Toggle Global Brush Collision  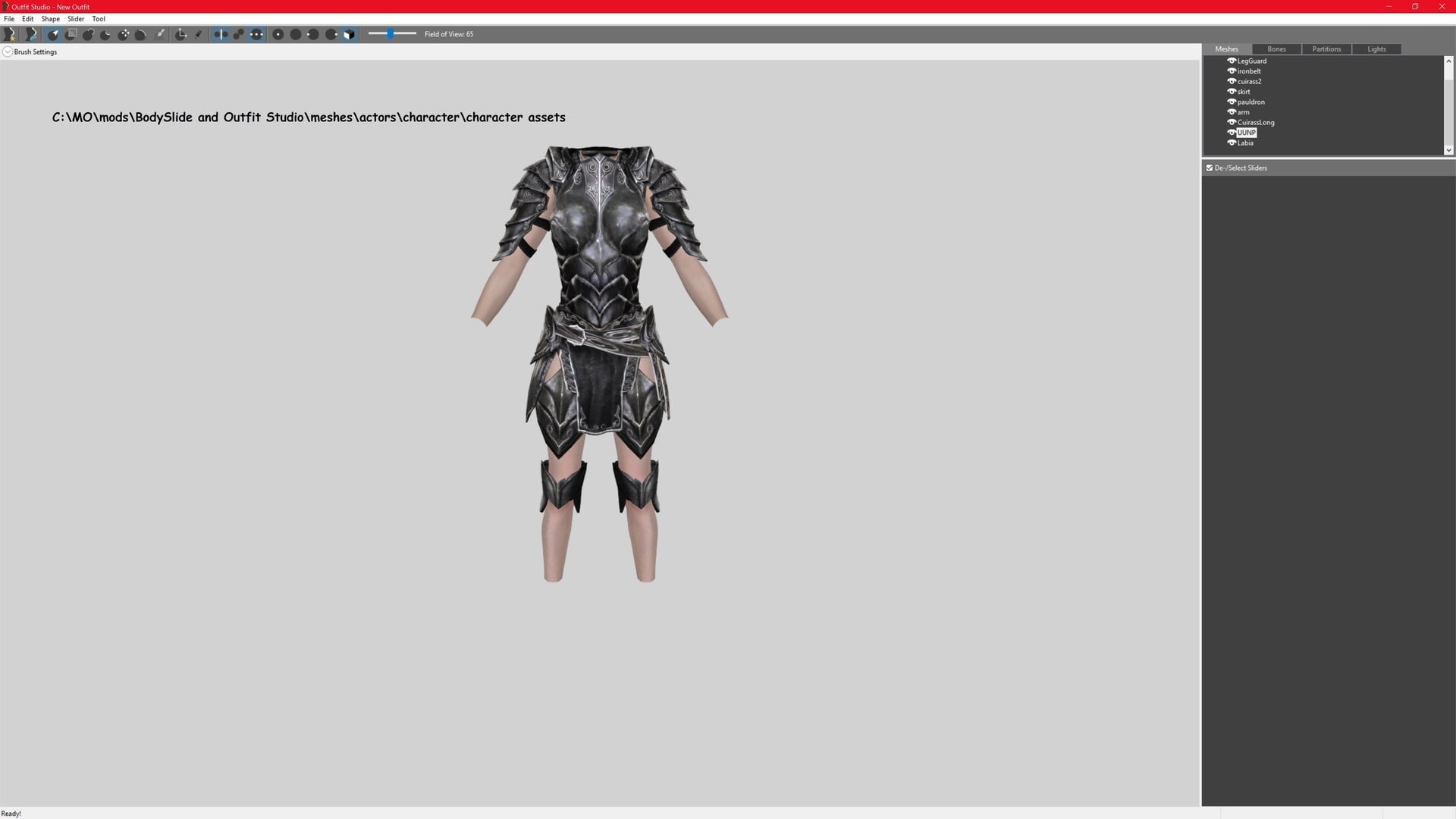(256, 34)
